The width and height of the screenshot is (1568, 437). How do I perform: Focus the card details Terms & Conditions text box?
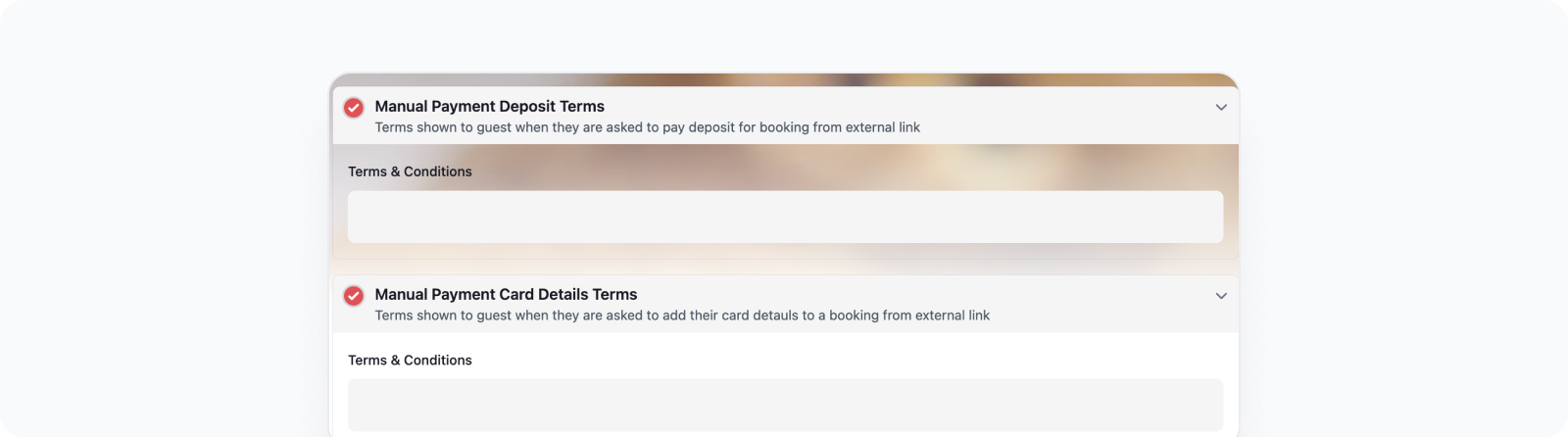tap(785, 405)
